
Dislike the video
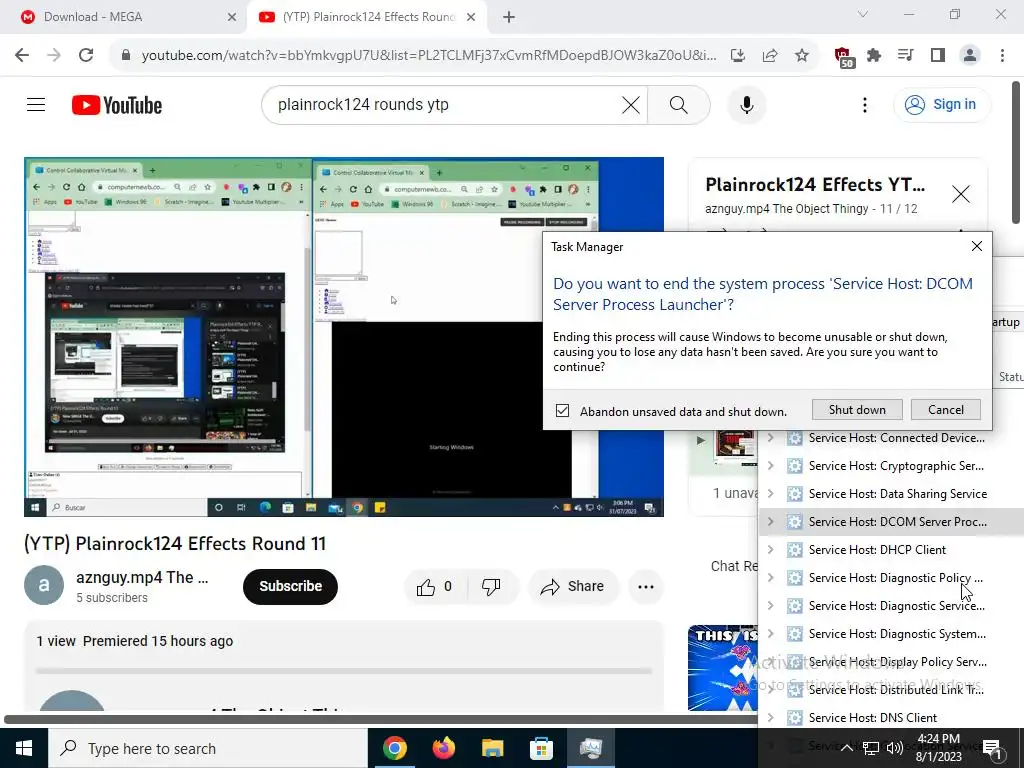(491, 586)
